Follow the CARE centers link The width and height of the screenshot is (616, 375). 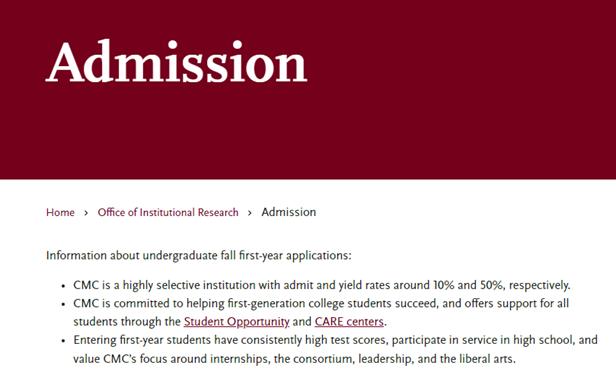(x=349, y=322)
